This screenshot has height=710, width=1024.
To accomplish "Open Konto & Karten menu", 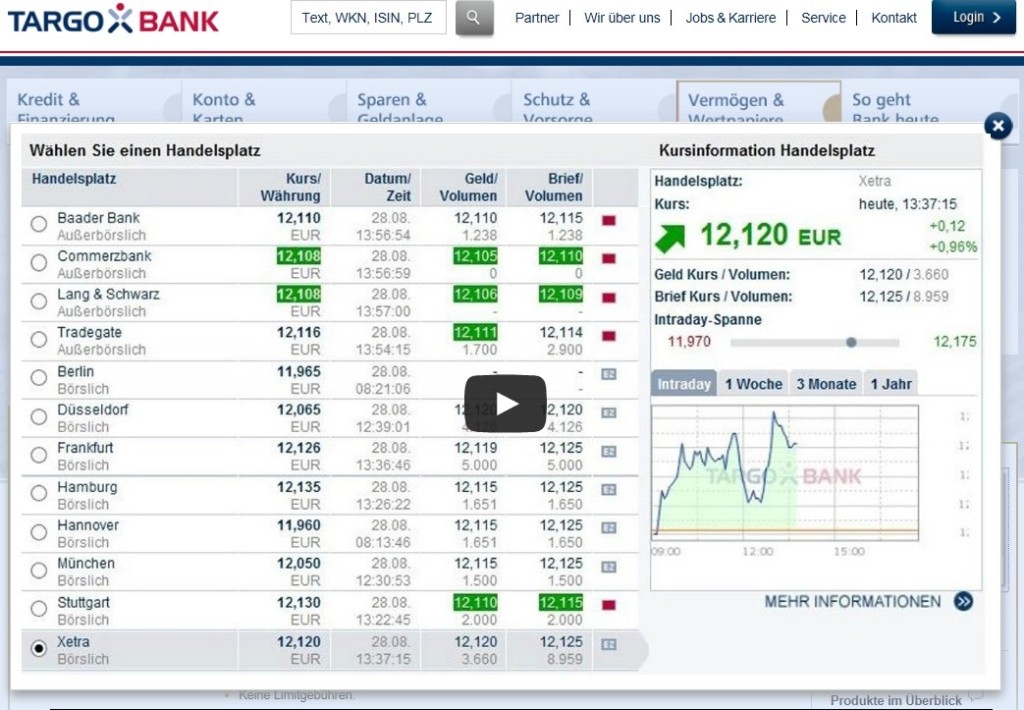I will coord(263,103).
